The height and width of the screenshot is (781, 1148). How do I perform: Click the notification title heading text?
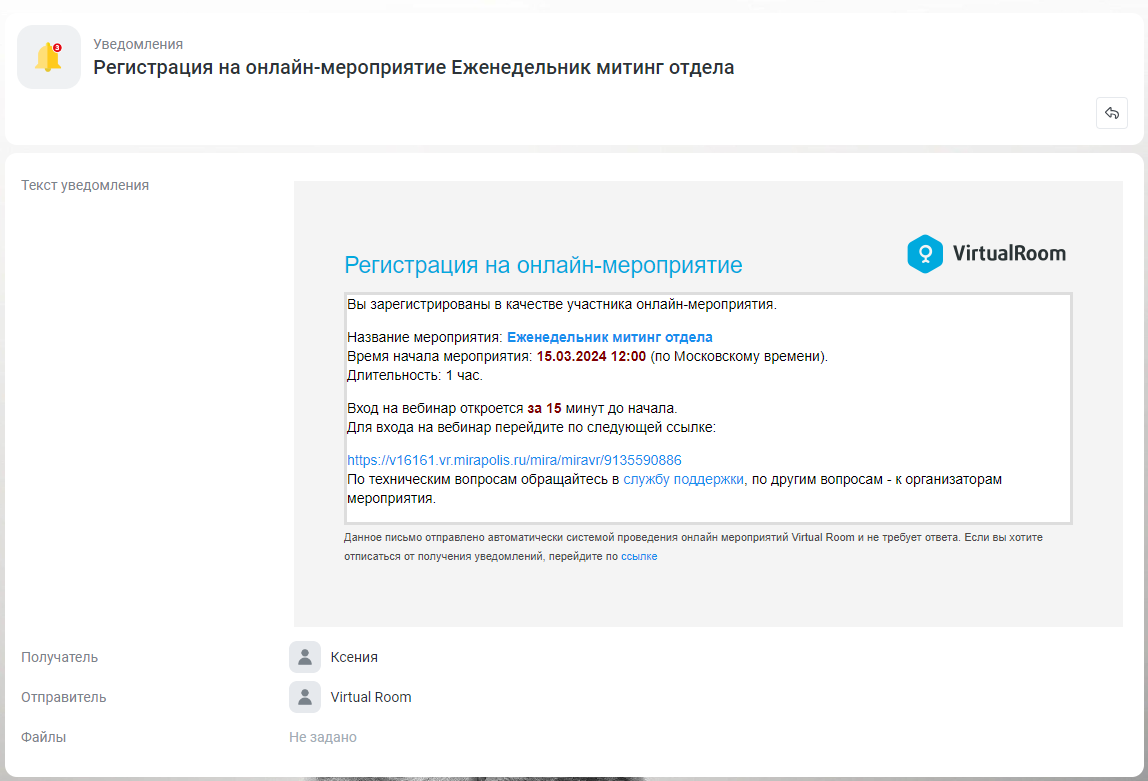[x=414, y=67]
